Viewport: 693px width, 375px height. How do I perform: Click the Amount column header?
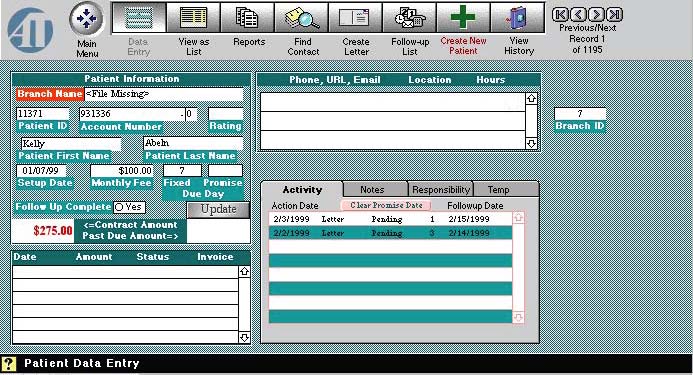(x=94, y=257)
